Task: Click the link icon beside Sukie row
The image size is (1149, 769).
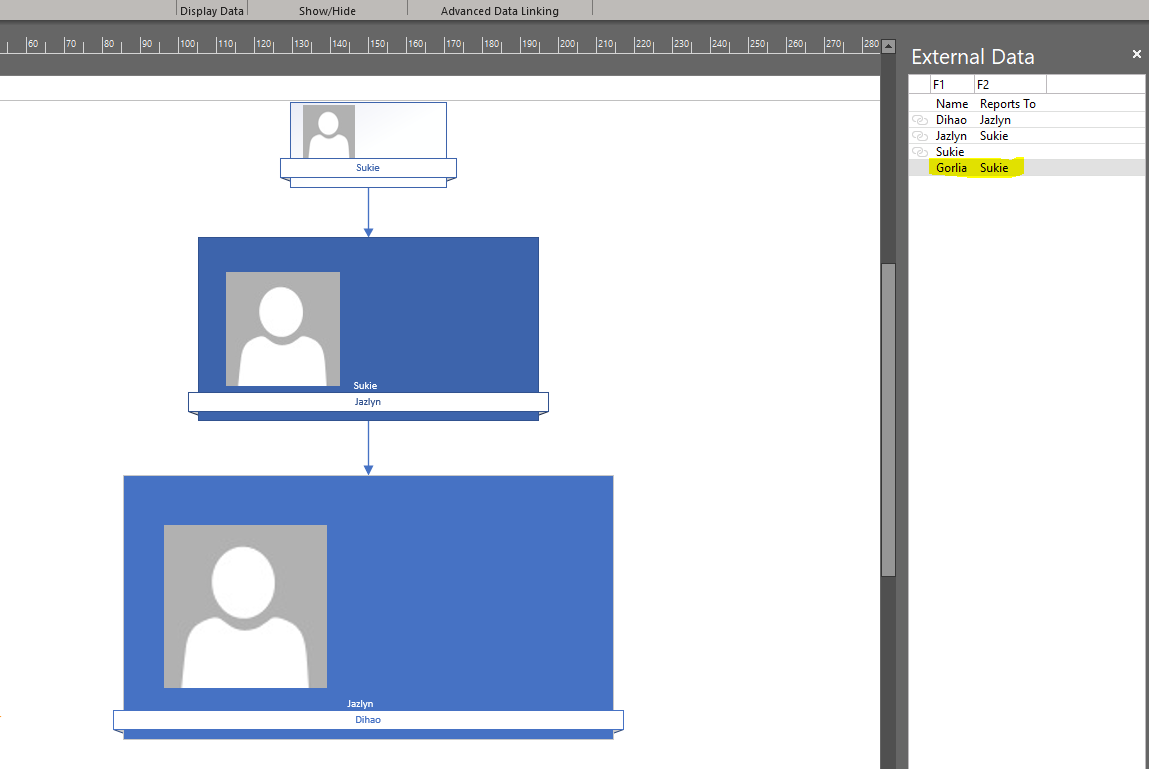Action: tap(920, 152)
